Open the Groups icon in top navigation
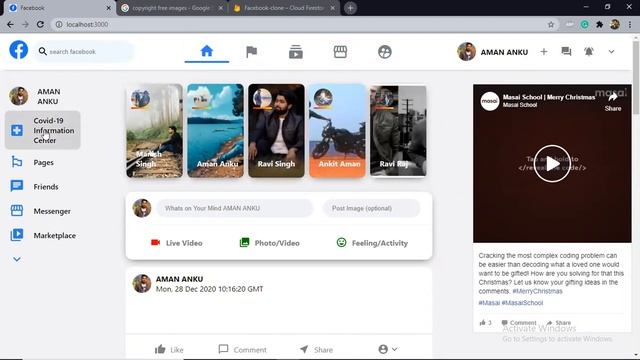This screenshot has width=640, height=360. point(384,52)
